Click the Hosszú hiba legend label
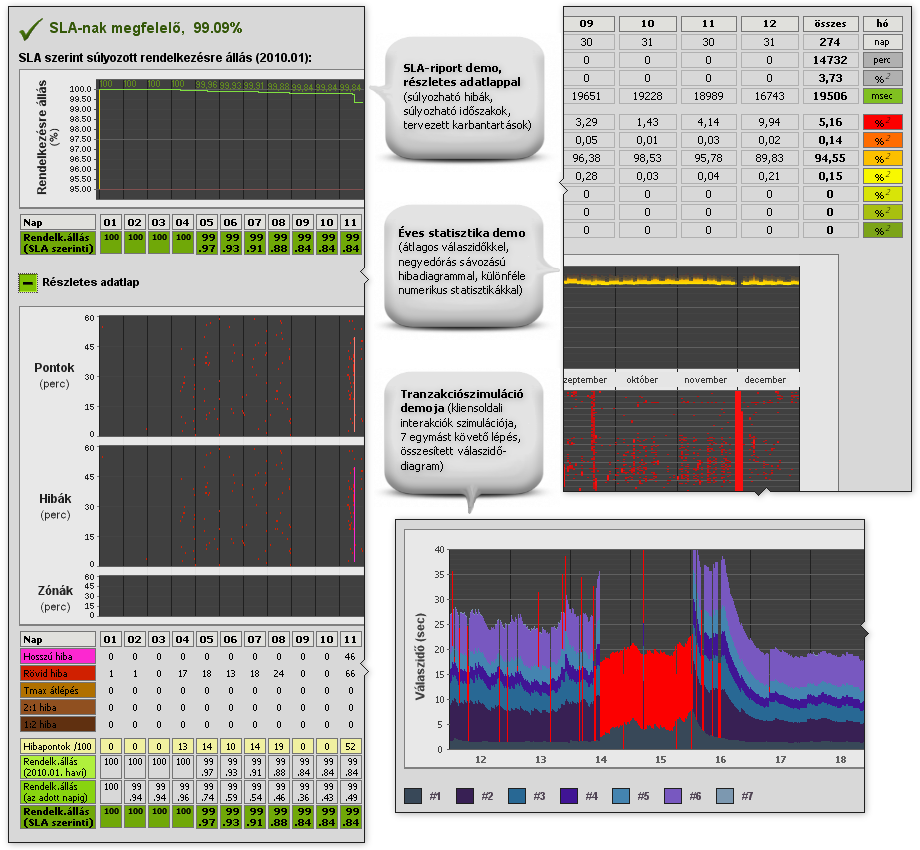Viewport: 920px width, 850px height. click(x=56, y=656)
